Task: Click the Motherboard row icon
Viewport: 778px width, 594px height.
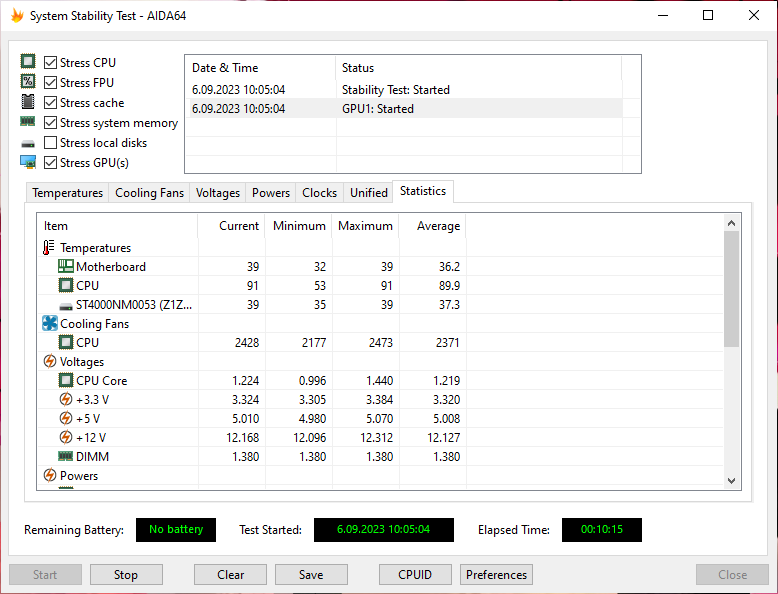Action: coord(65,266)
